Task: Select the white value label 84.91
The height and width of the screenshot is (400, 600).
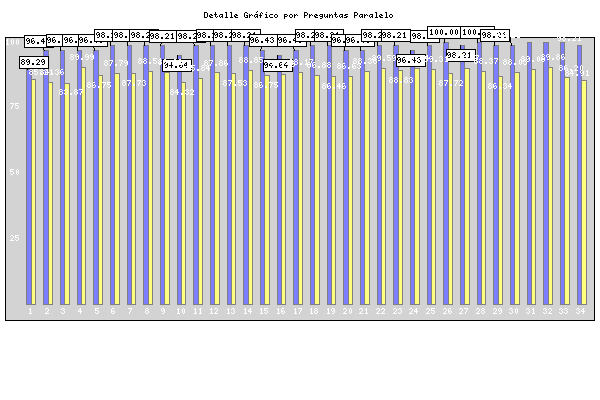Action: click(577, 73)
